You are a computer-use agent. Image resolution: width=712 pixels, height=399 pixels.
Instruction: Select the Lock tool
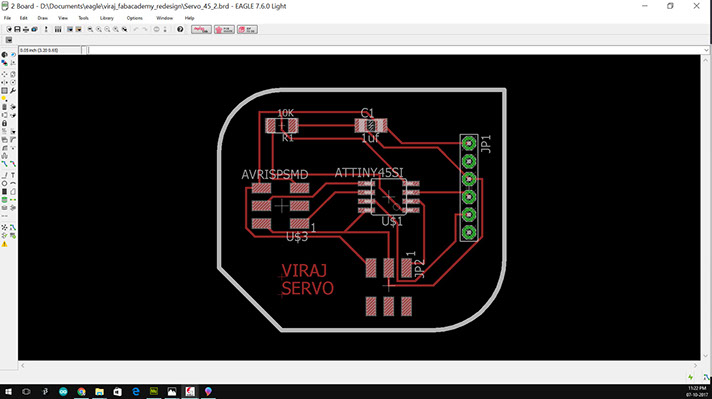coord(5,123)
